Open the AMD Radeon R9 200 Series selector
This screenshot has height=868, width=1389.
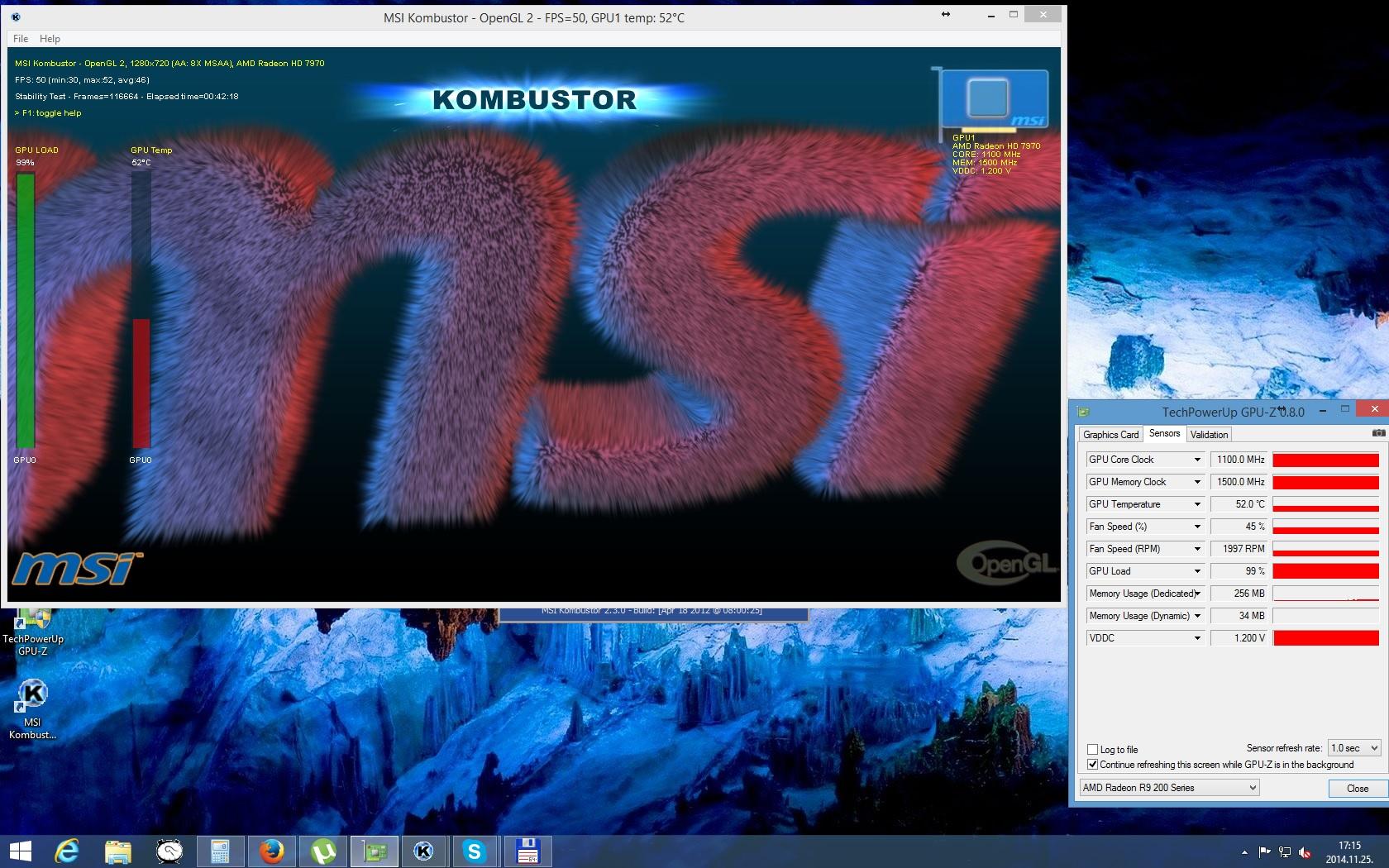pos(1169,788)
